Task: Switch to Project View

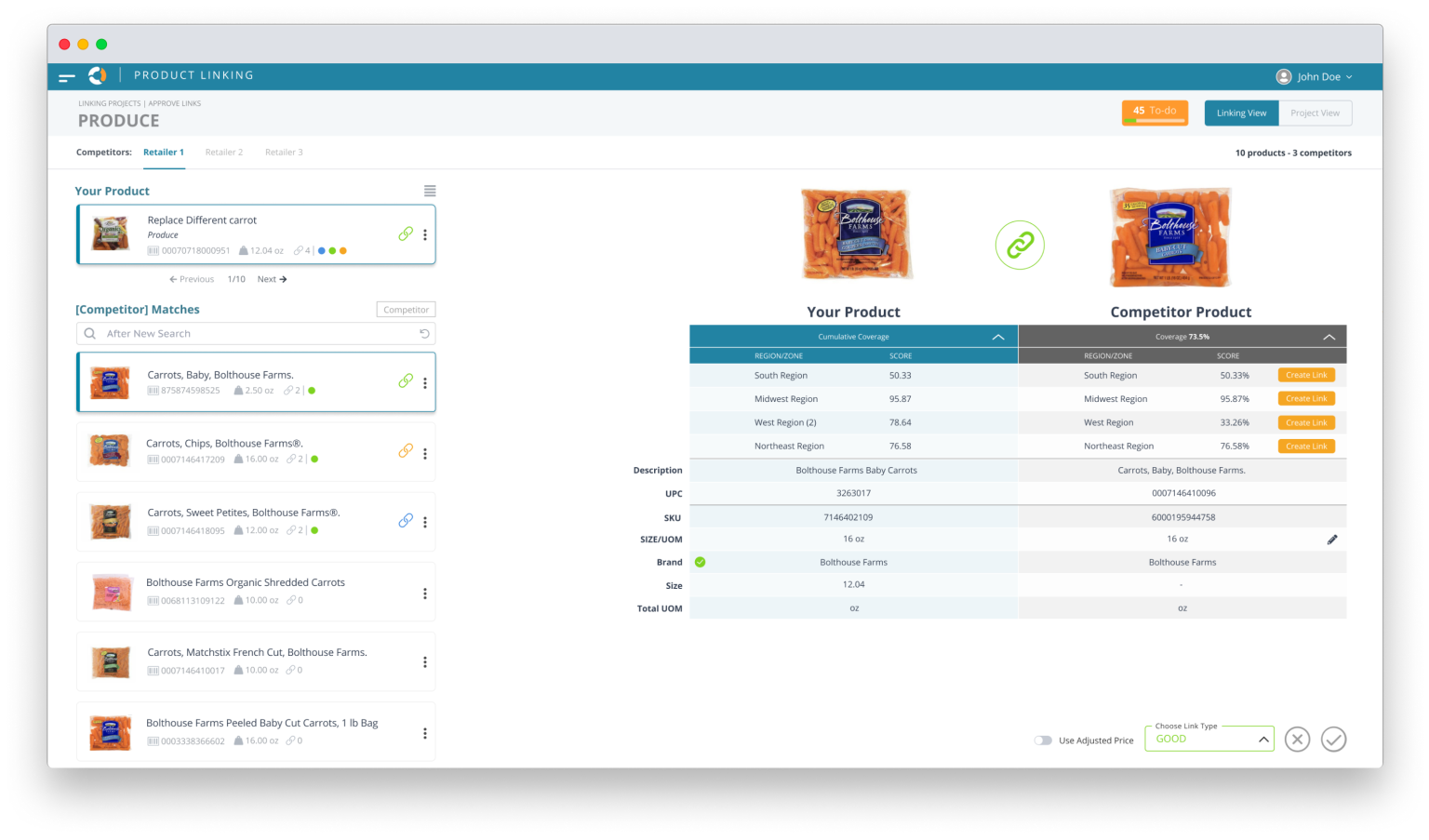Action: point(1315,113)
